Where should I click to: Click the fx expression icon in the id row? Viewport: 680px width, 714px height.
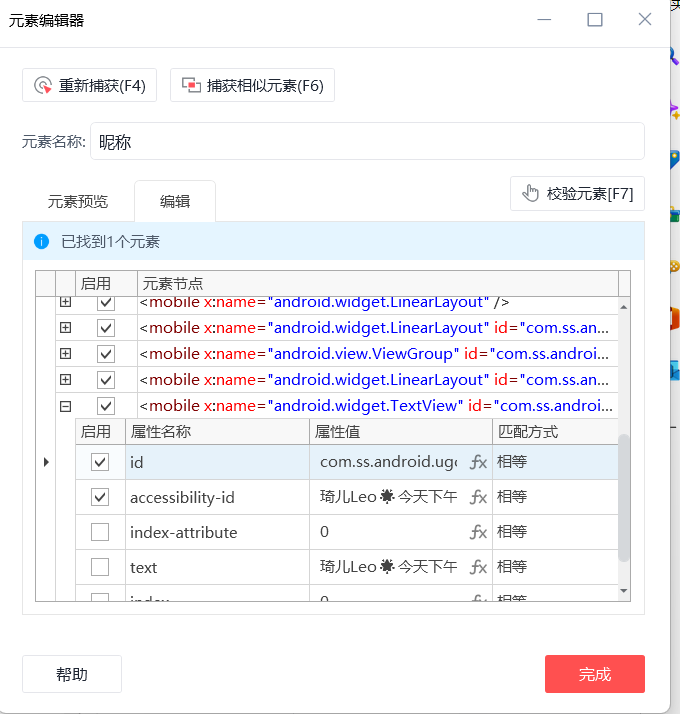pos(478,462)
